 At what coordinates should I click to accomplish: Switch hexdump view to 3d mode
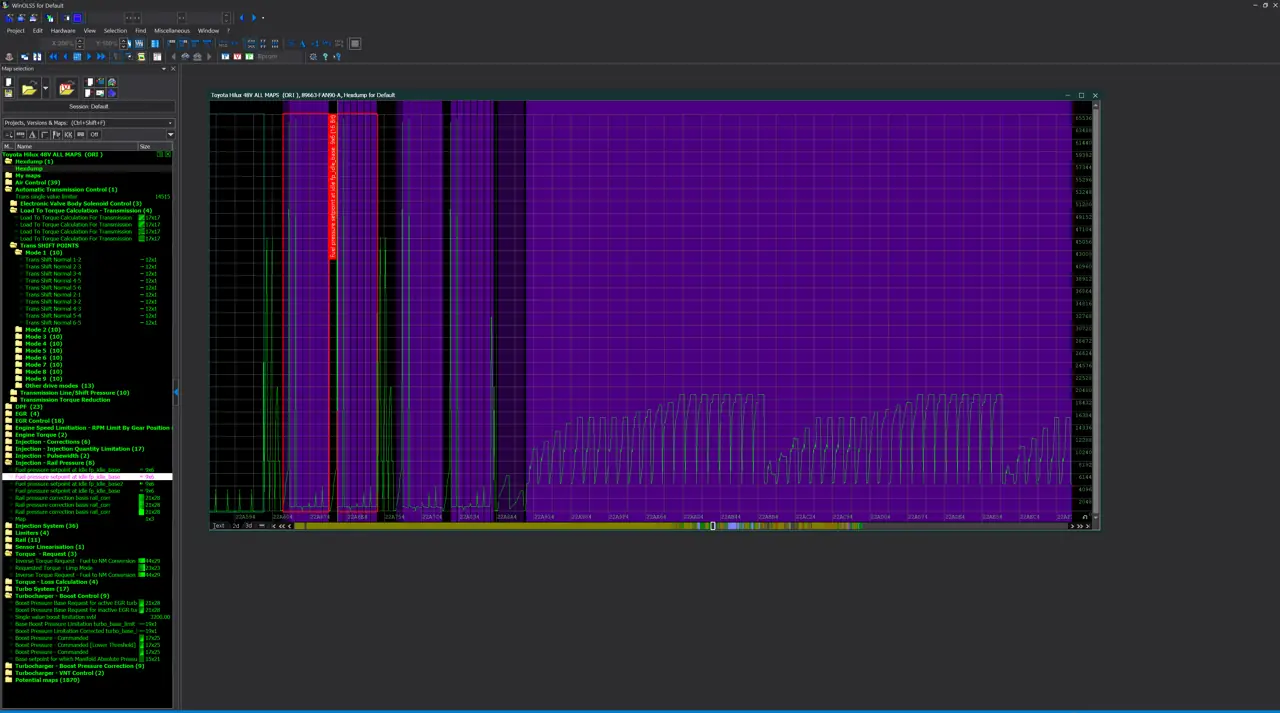point(249,525)
